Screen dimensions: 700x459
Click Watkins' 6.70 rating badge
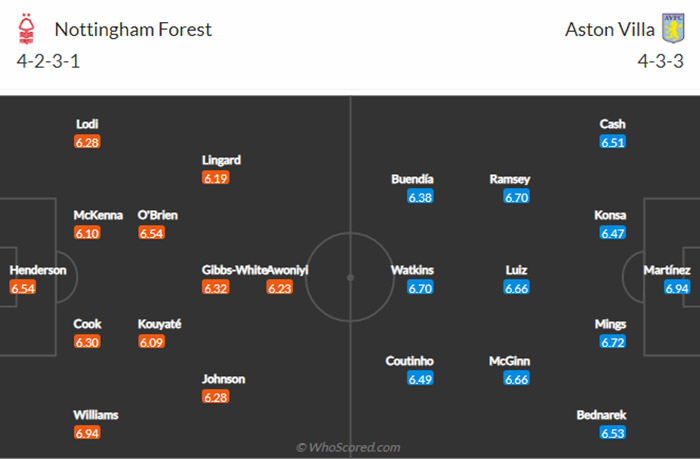pos(420,288)
